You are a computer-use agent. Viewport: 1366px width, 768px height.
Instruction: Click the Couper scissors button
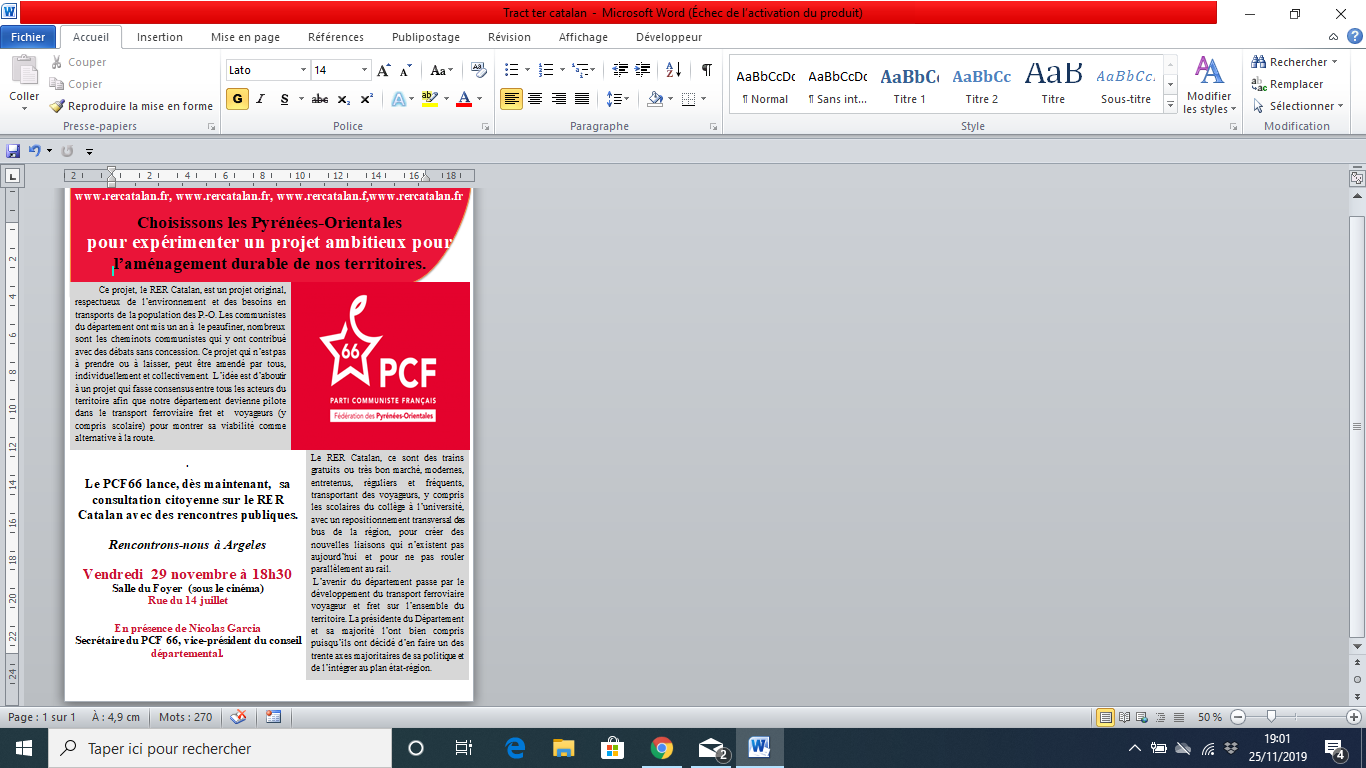coord(79,62)
